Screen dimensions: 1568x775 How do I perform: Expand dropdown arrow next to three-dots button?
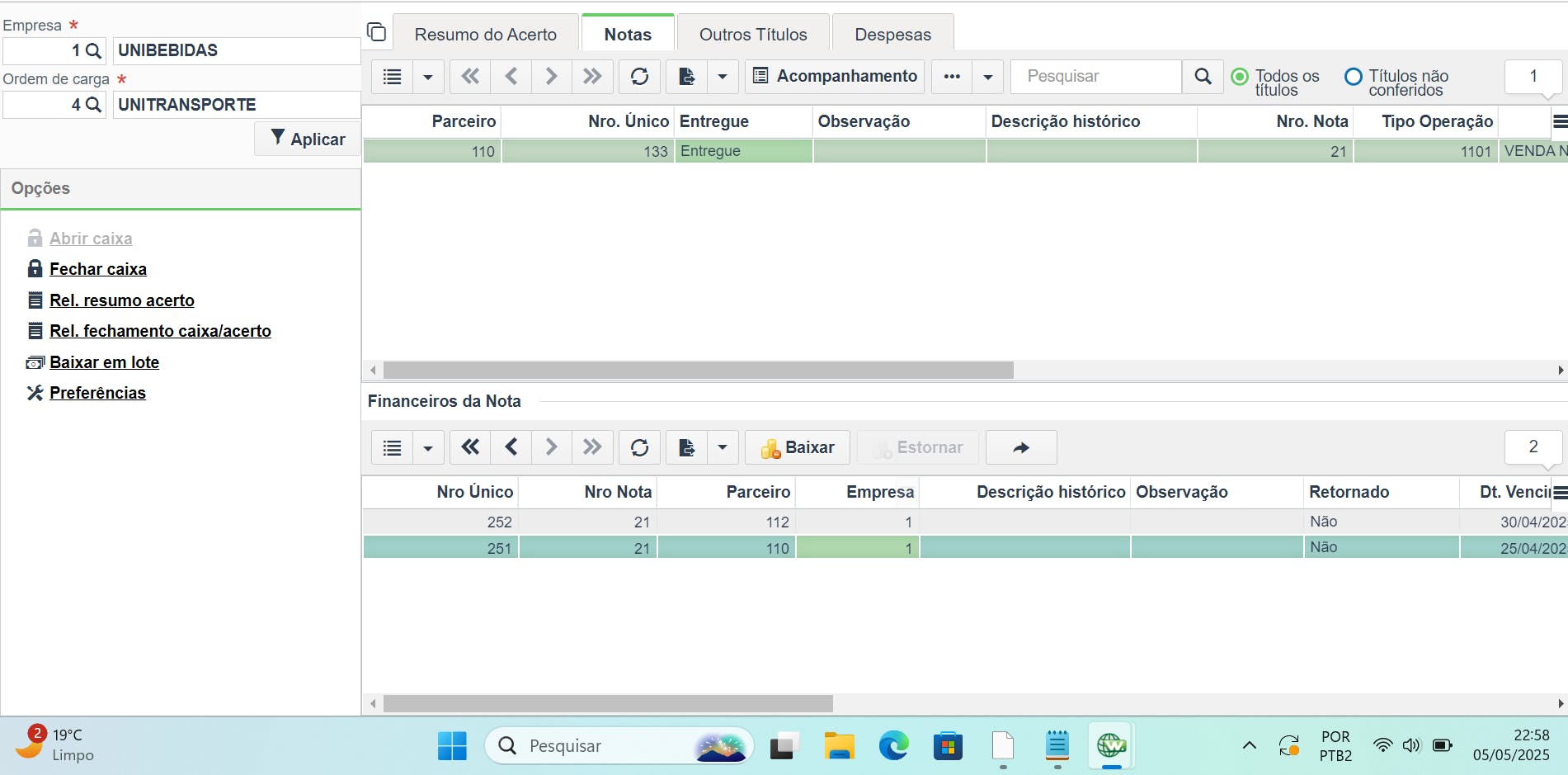pos(987,77)
